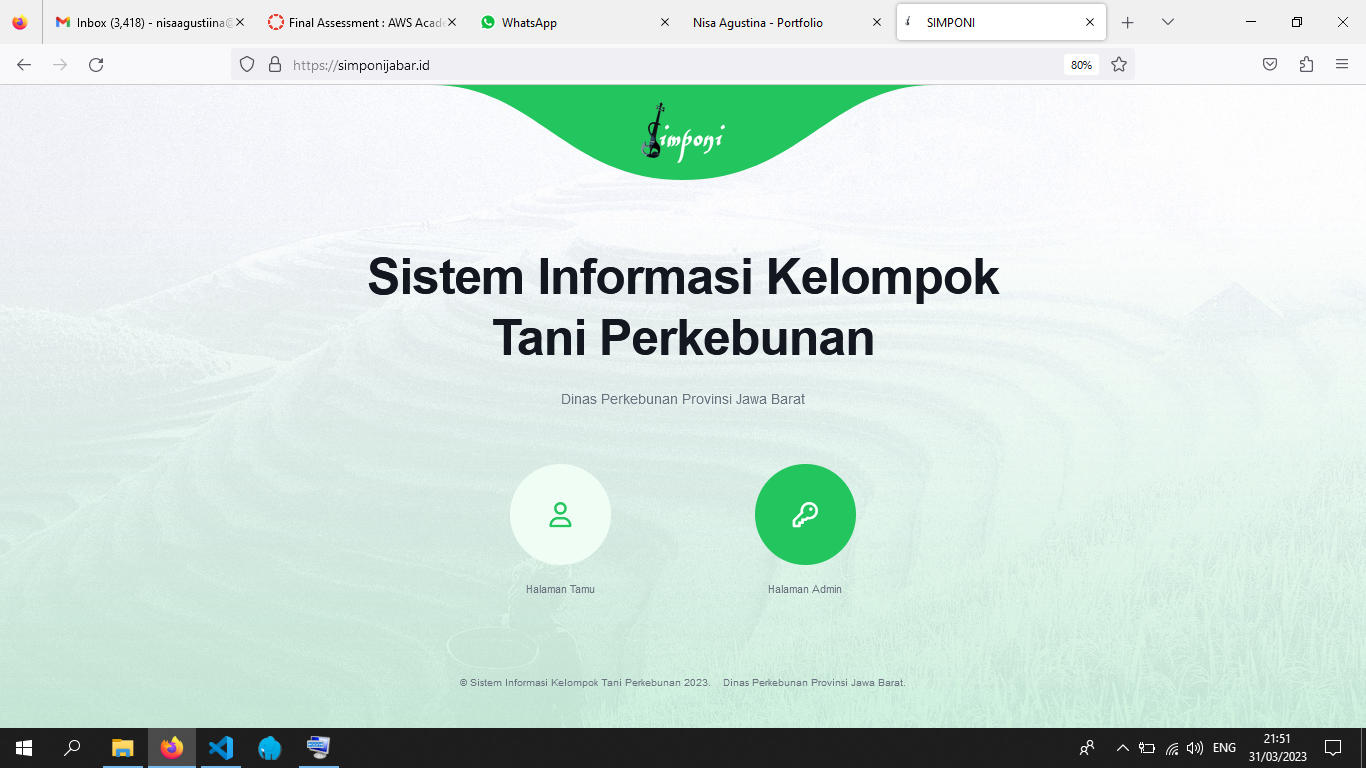1366x768 pixels.
Task: Open the Firefox extensions icon
Action: pyautogui.click(x=1306, y=65)
